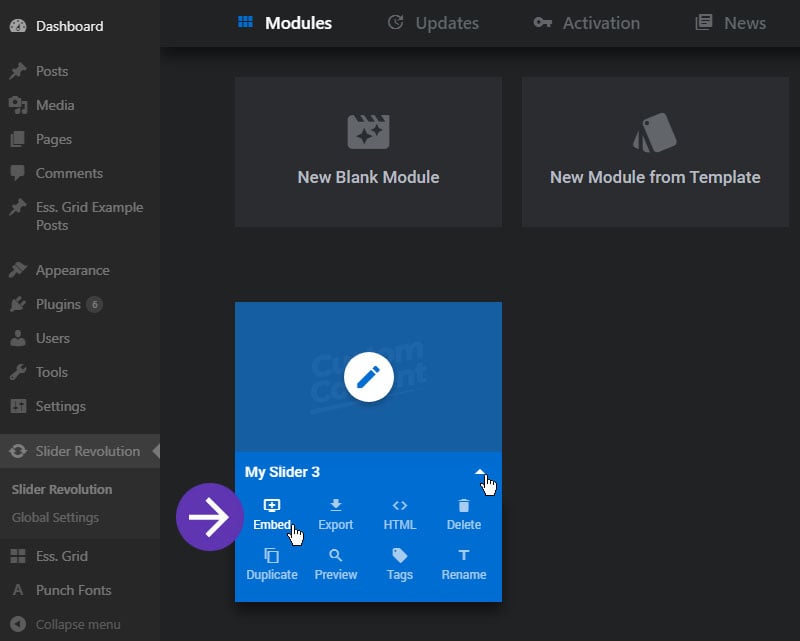800x641 pixels.
Task: Open Slider Revolution Global Settings
Action: pos(55,517)
